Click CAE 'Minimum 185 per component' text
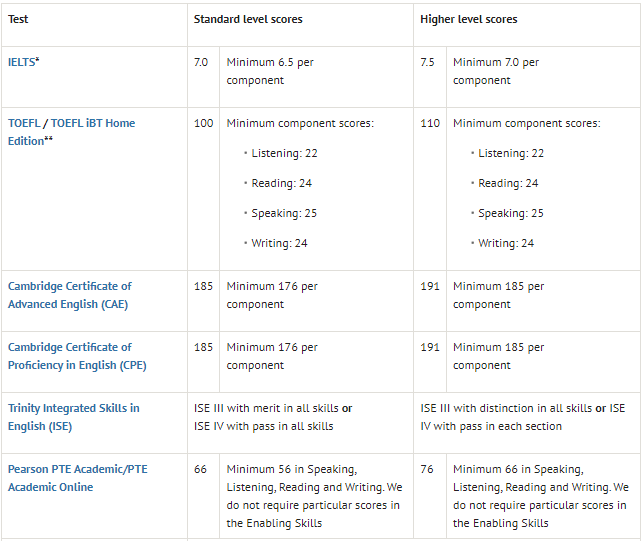641x541 pixels. tap(498, 295)
